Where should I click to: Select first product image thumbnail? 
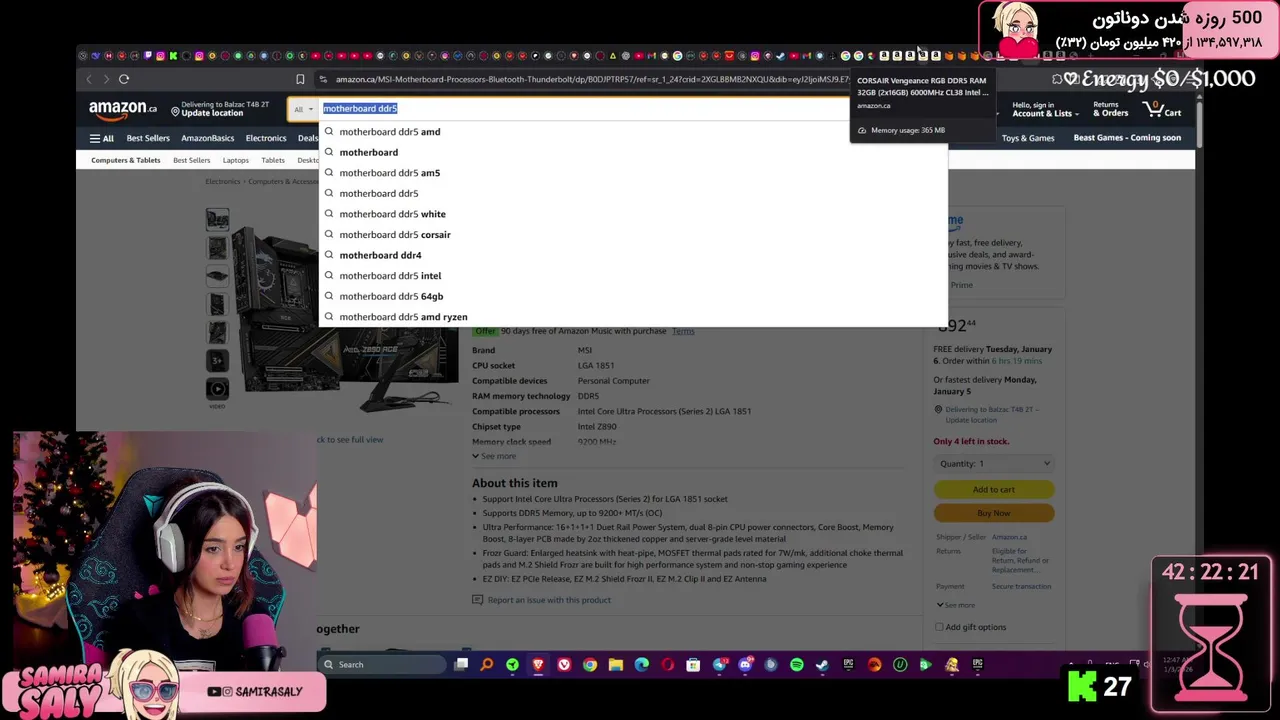tap(217, 219)
